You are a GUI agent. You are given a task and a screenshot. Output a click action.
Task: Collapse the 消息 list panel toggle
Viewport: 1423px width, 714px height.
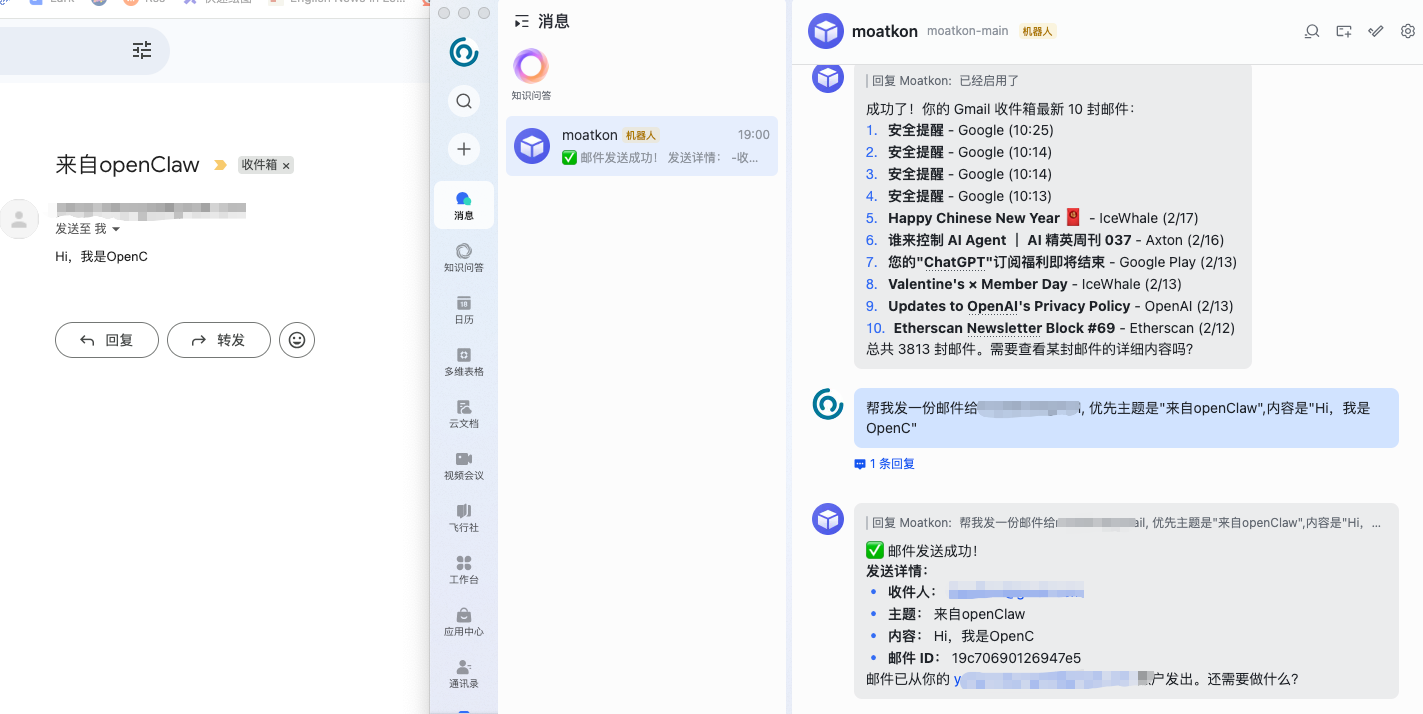[521, 21]
